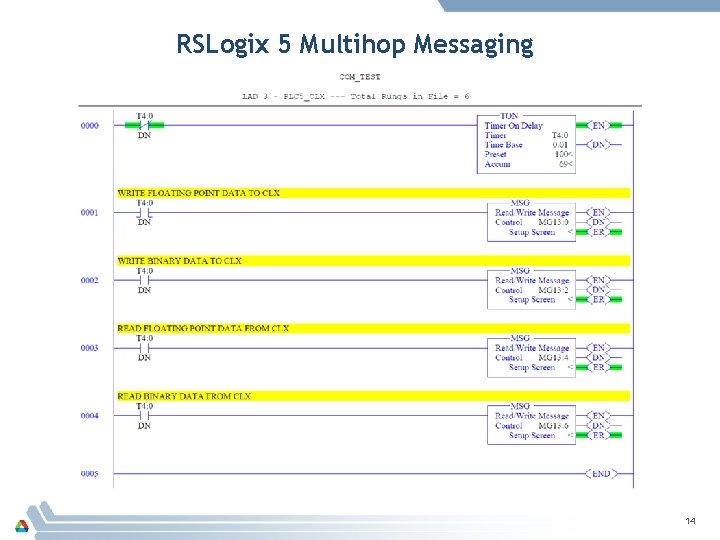Viewport: 720px width, 540px height.
Task: Click the LAD 3 - PLC5_CLX file header line
Action: [x=355, y=96]
